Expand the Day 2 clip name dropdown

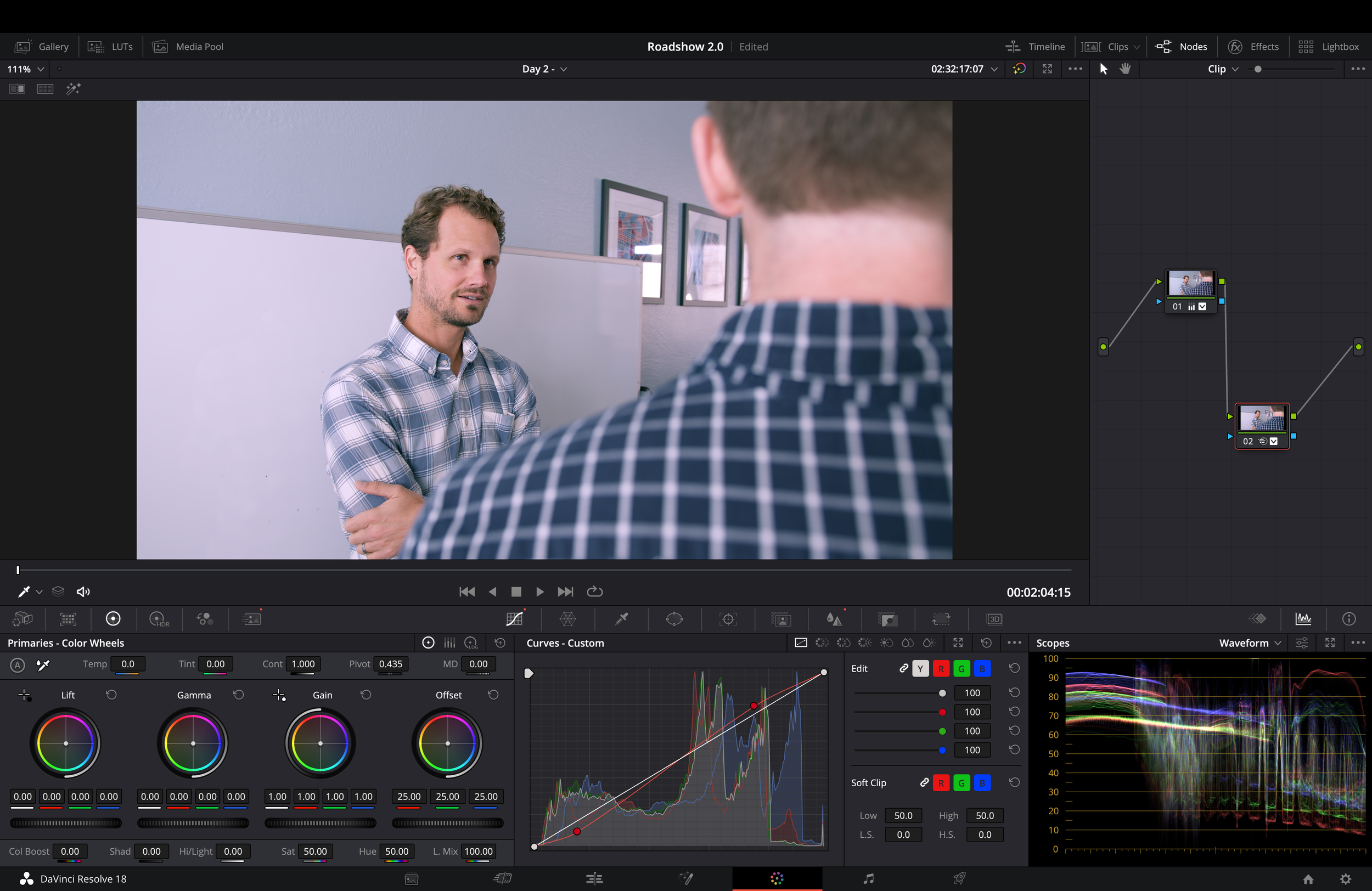(x=544, y=69)
